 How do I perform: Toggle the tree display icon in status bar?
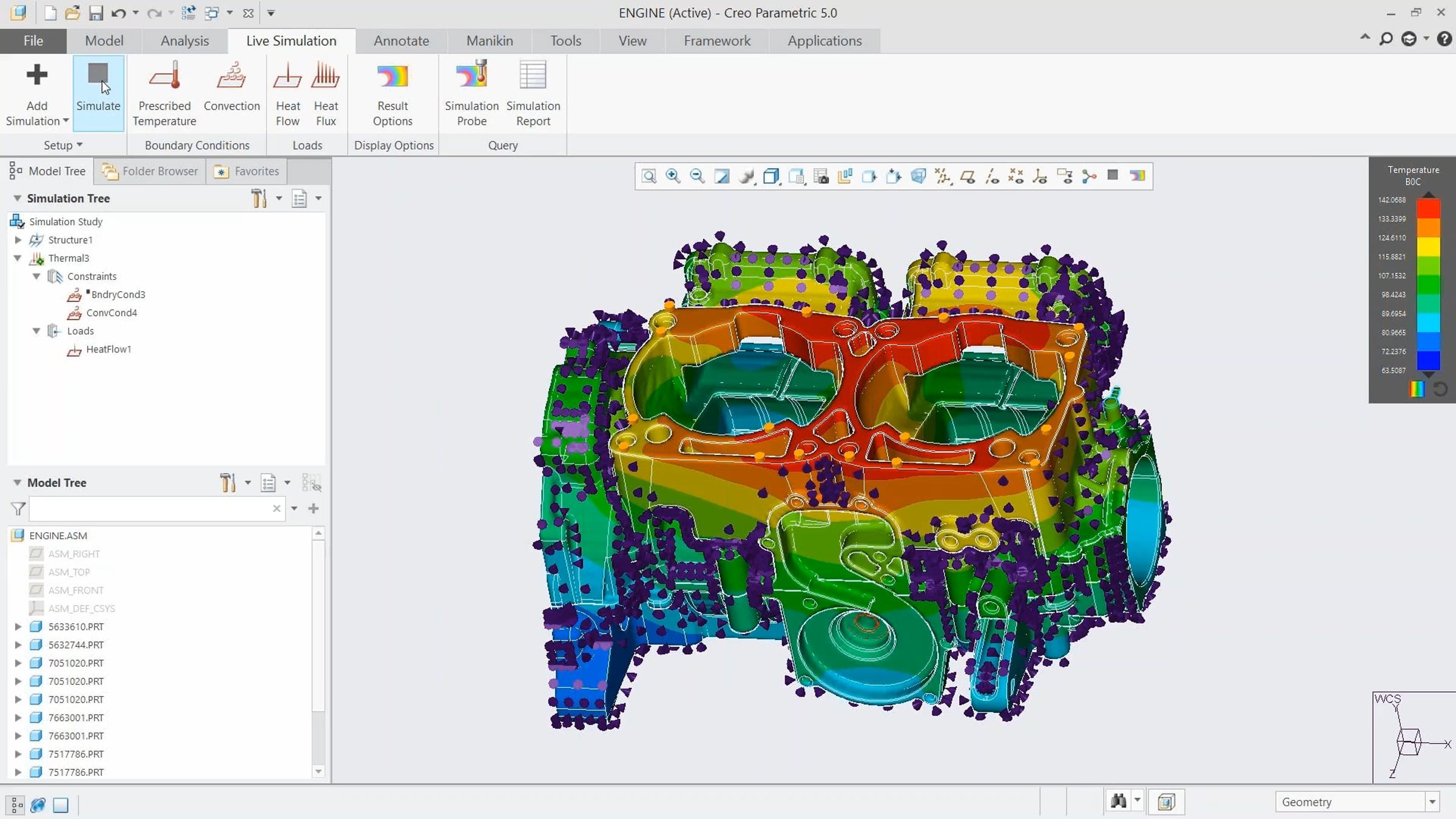pos(16,805)
